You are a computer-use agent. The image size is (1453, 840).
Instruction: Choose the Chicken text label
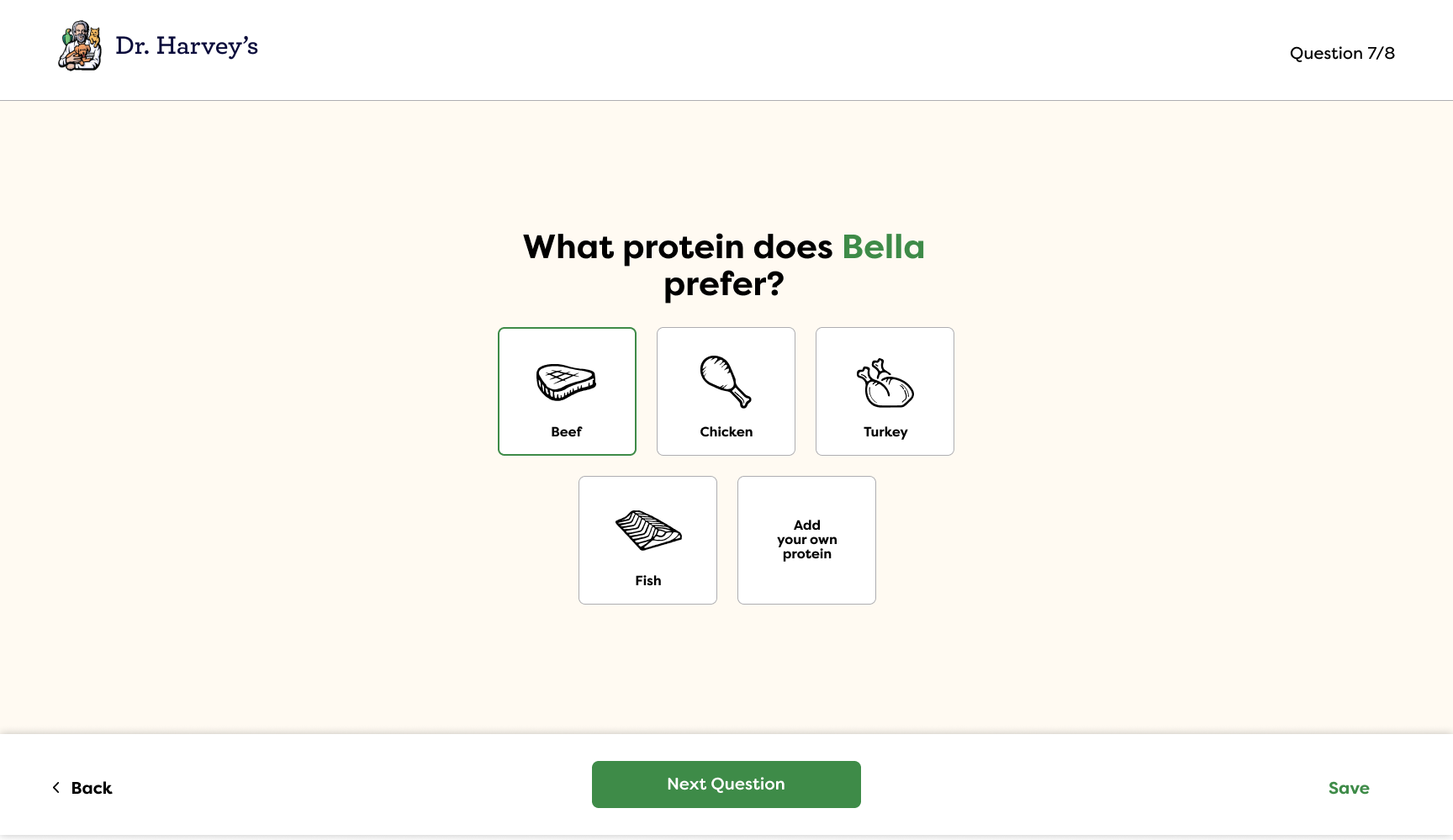(x=726, y=432)
